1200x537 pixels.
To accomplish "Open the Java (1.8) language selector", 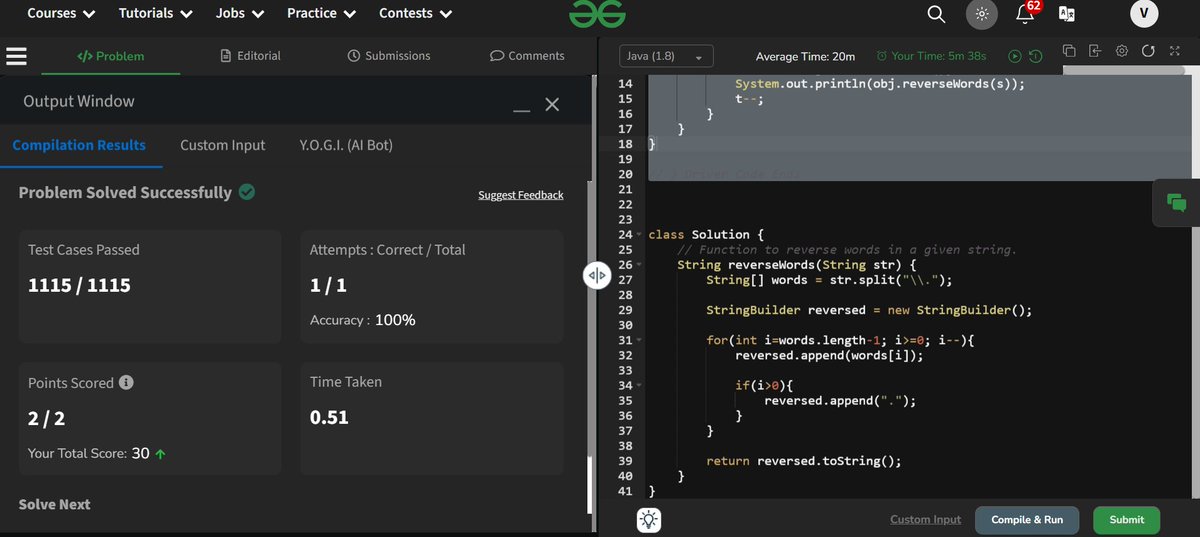I will coord(667,56).
